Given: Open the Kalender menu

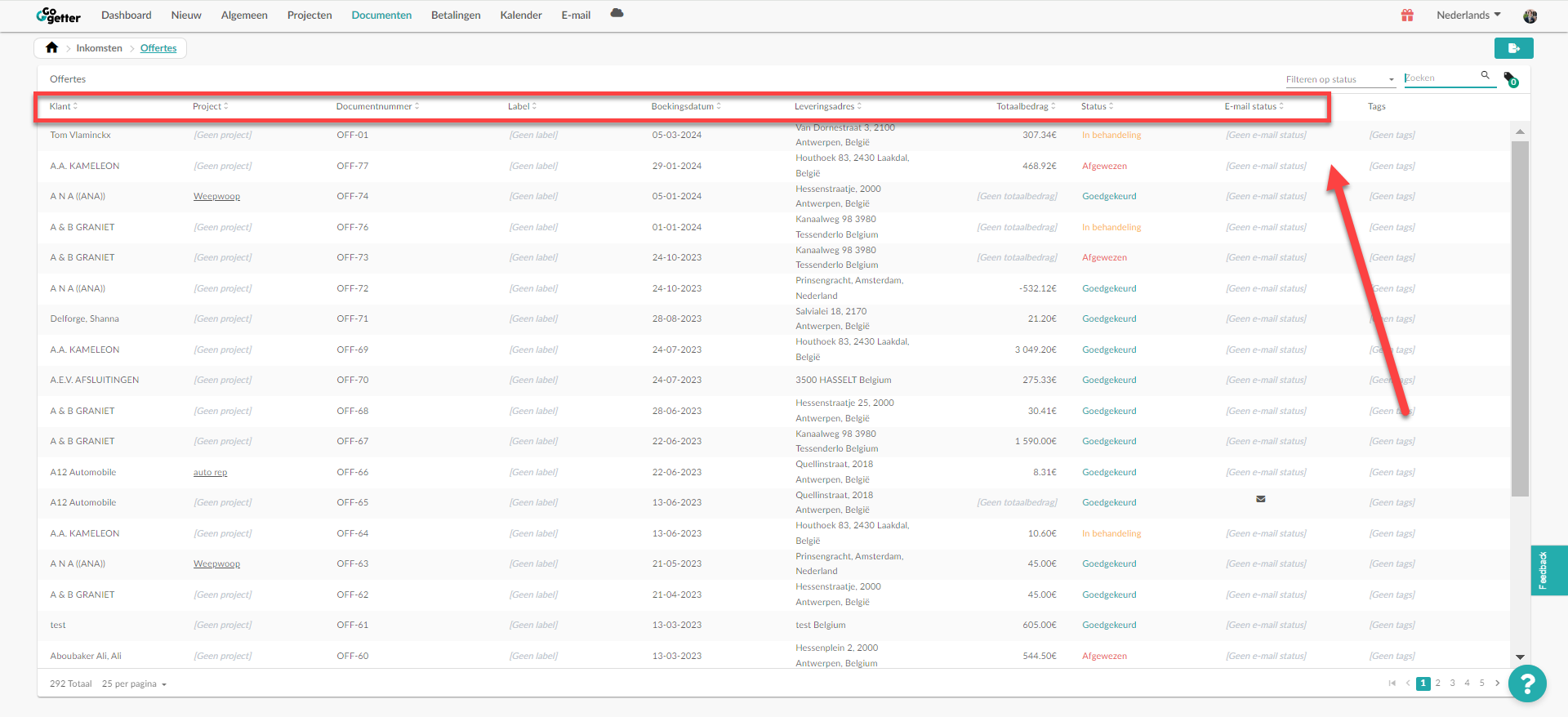Looking at the screenshot, I should (521, 16).
